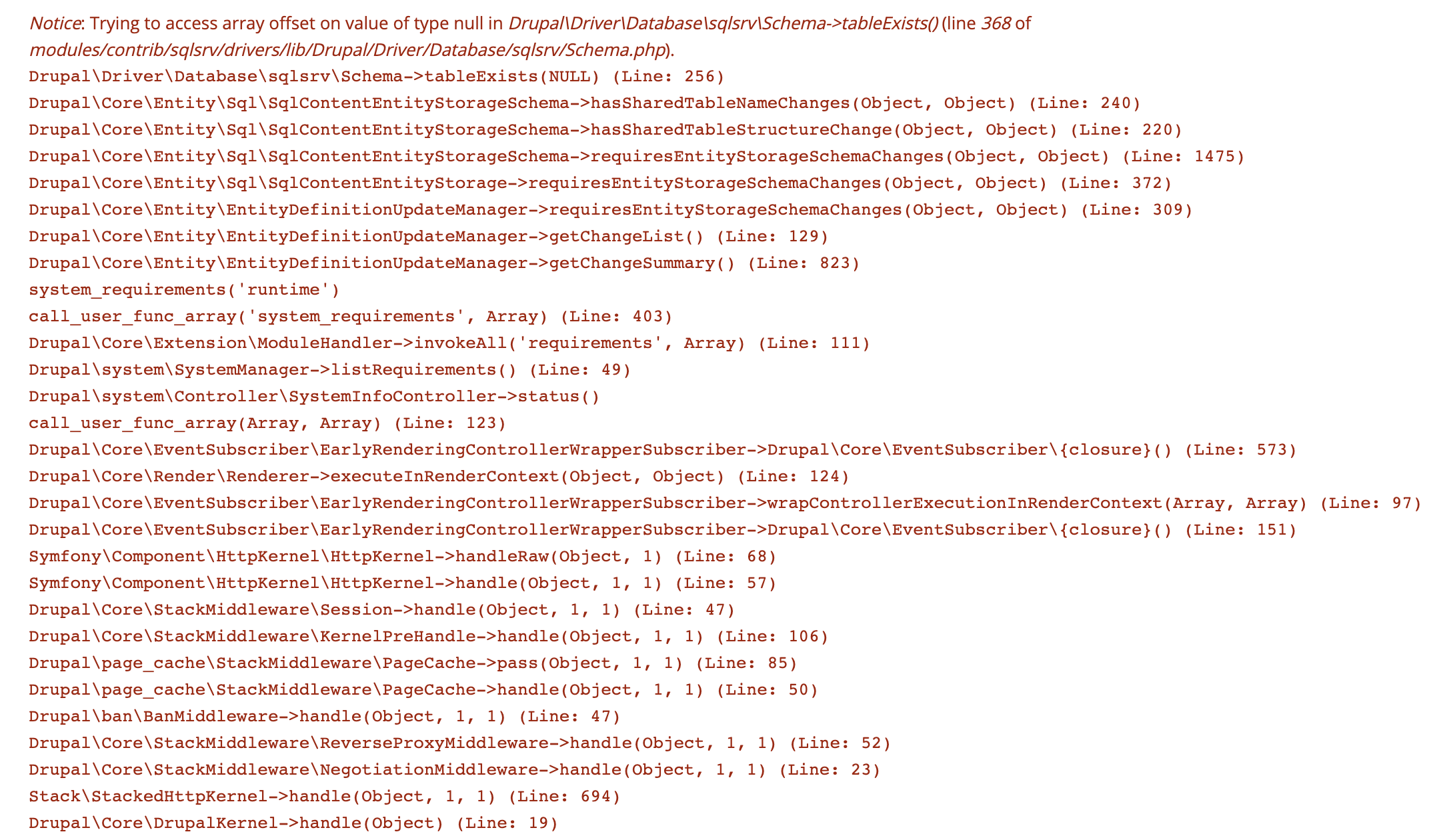Click the hasSharedTableStructureChange trace line
This screenshot has width=1439, height=840.
(x=605, y=130)
